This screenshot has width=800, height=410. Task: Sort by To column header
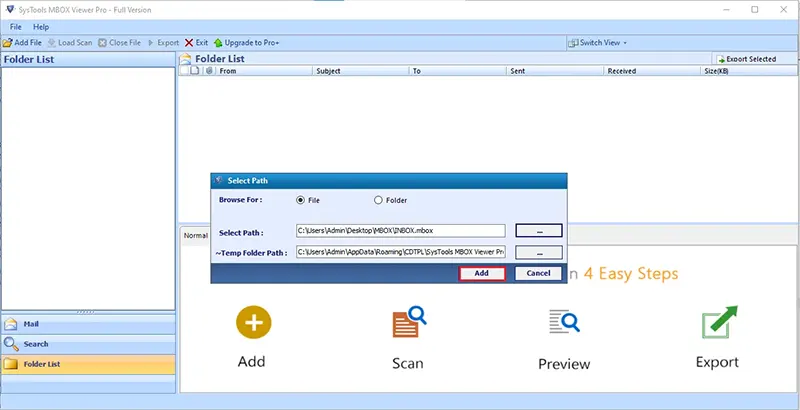click(458, 71)
